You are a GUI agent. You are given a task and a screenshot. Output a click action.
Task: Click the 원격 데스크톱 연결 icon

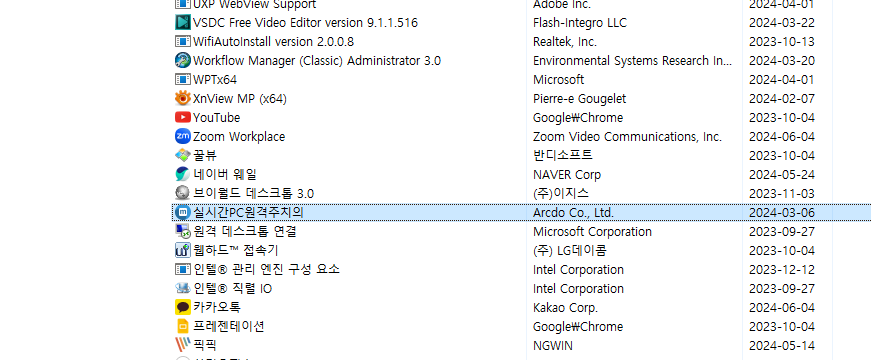pyautogui.click(x=182, y=232)
